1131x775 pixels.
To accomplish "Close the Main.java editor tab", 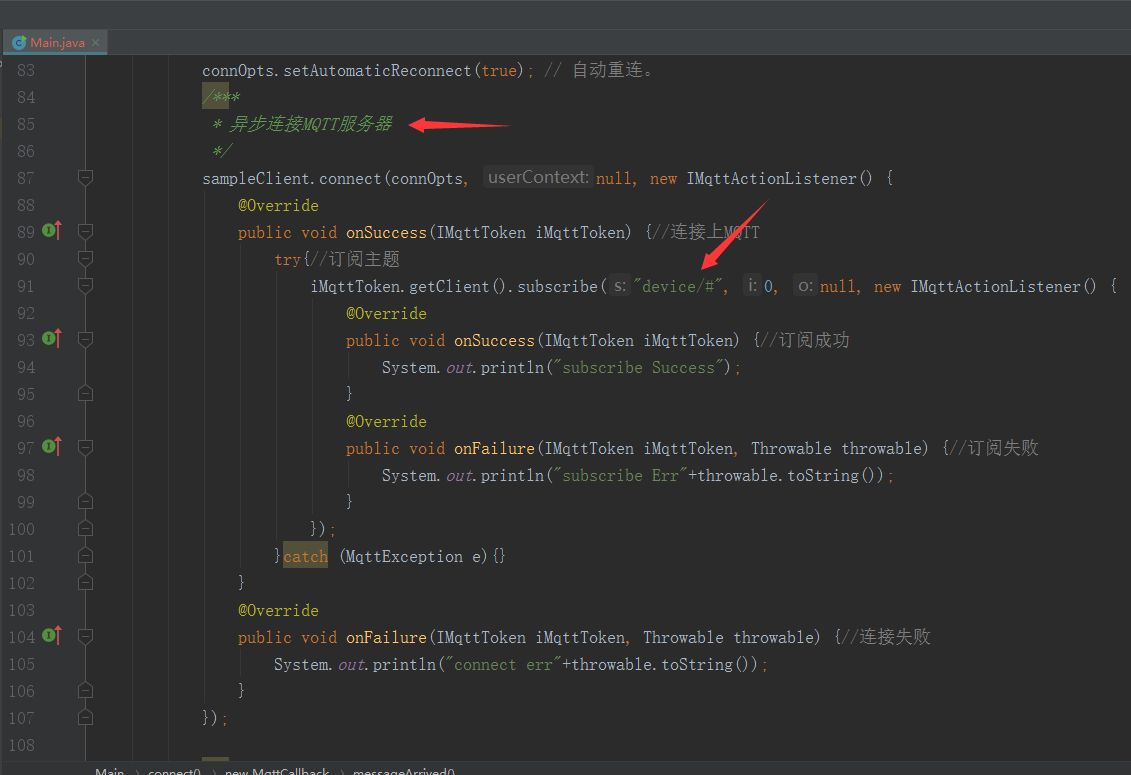I will click(x=95, y=43).
